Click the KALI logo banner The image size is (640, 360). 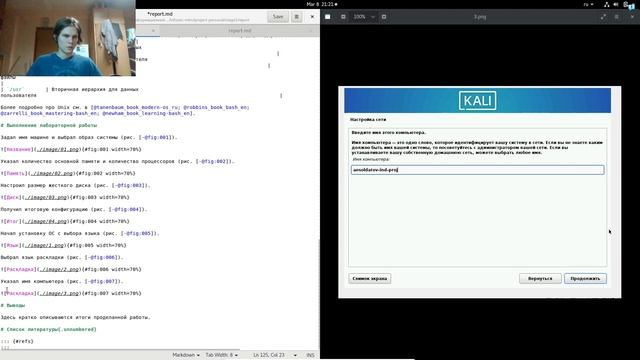477,100
